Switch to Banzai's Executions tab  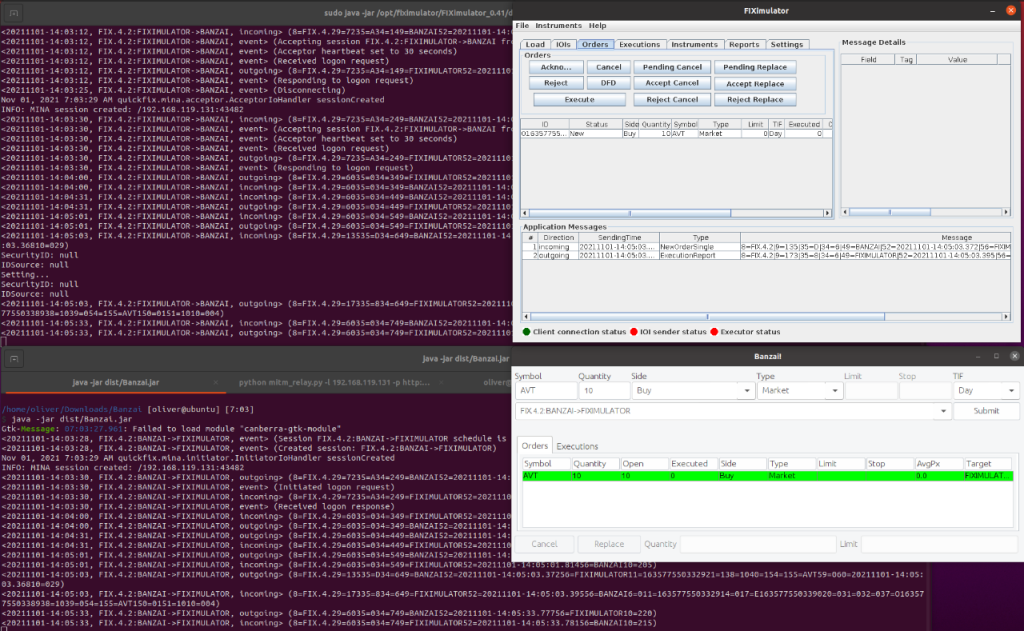coord(577,445)
